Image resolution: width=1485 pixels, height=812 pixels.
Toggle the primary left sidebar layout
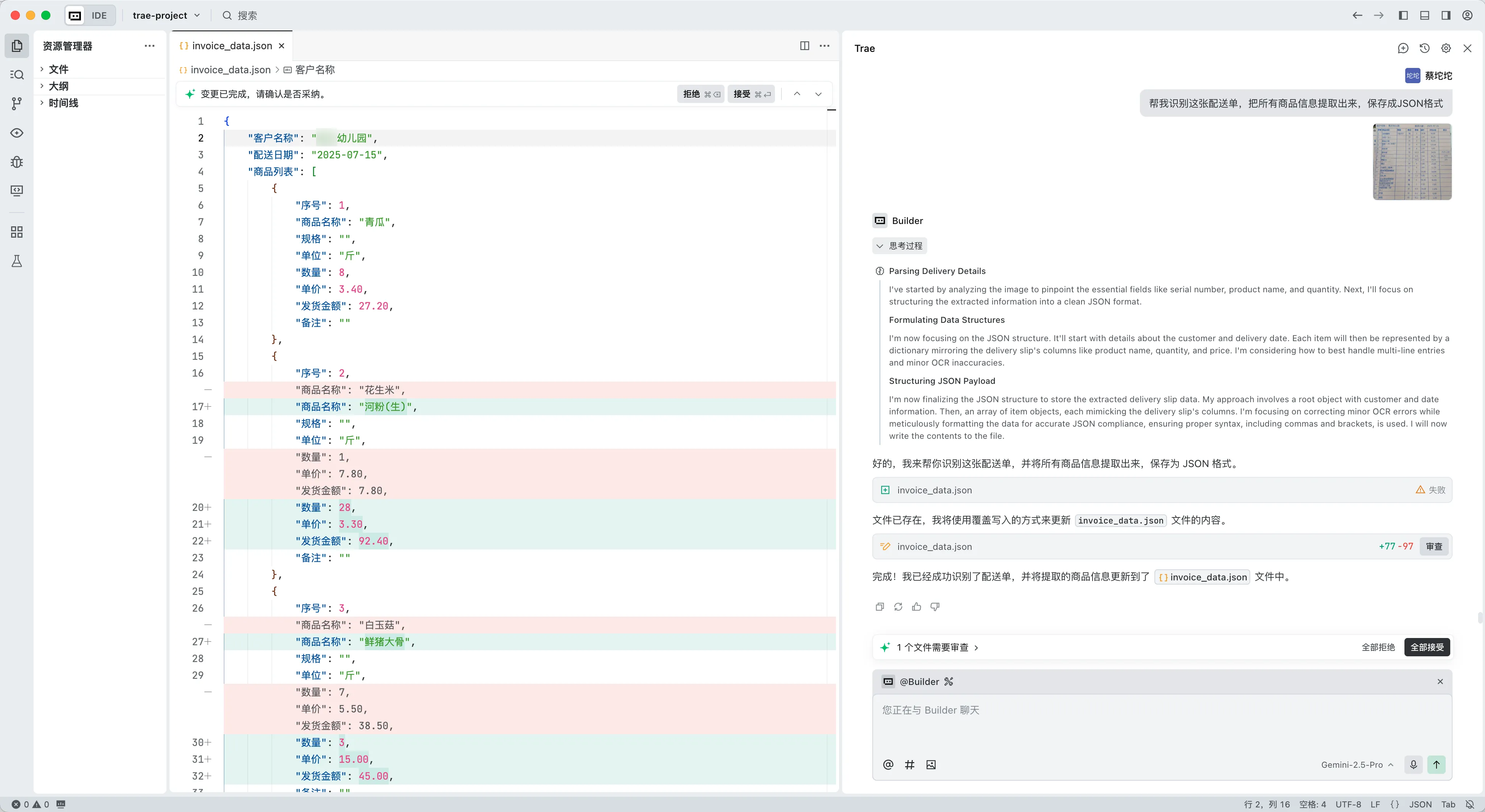[x=1403, y=16]
